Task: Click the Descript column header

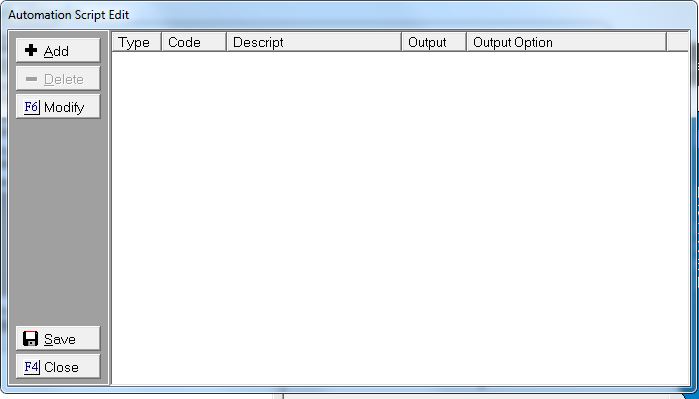Action: [314, 42]
